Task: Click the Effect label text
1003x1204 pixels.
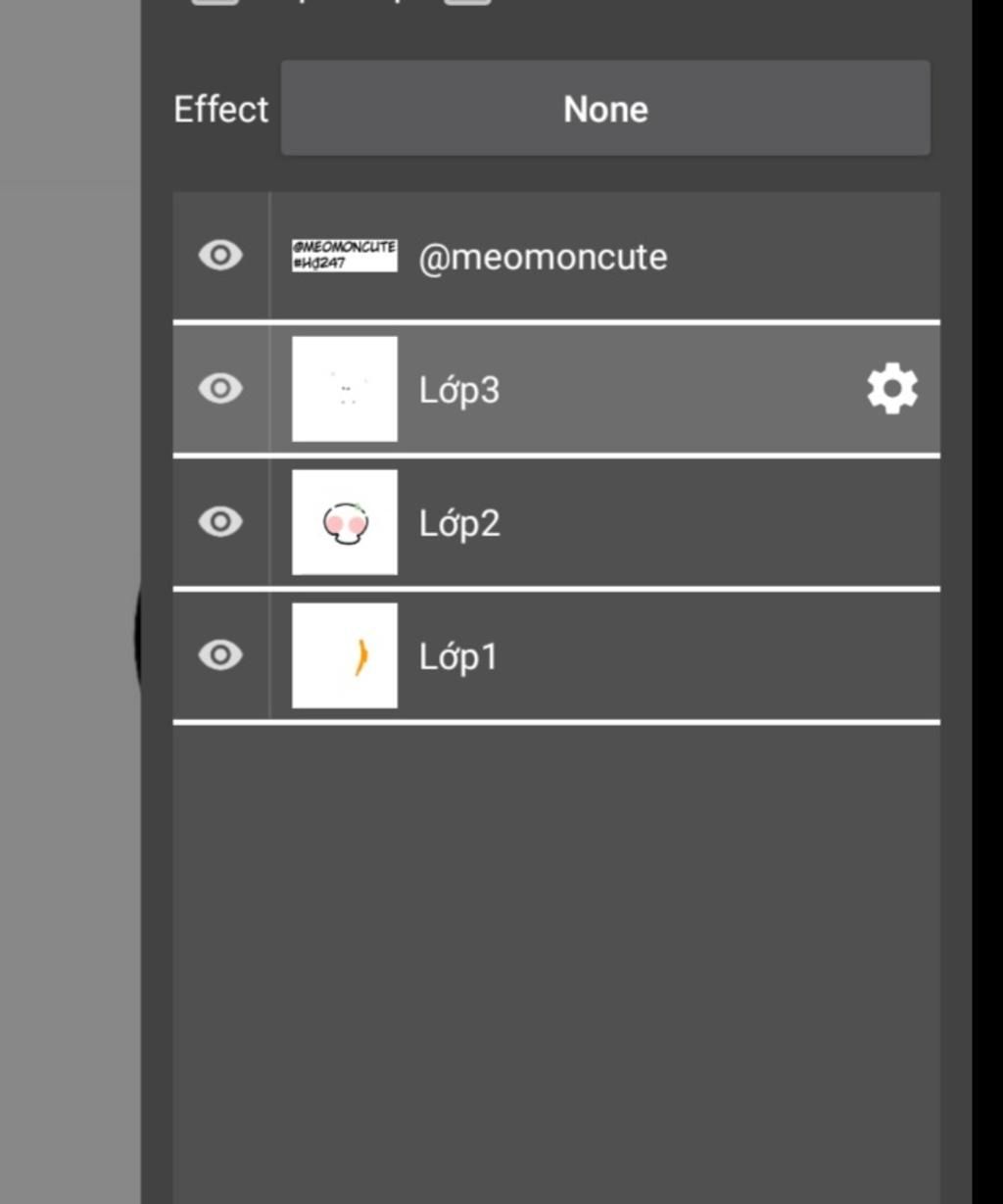Action: click(221, 109)
